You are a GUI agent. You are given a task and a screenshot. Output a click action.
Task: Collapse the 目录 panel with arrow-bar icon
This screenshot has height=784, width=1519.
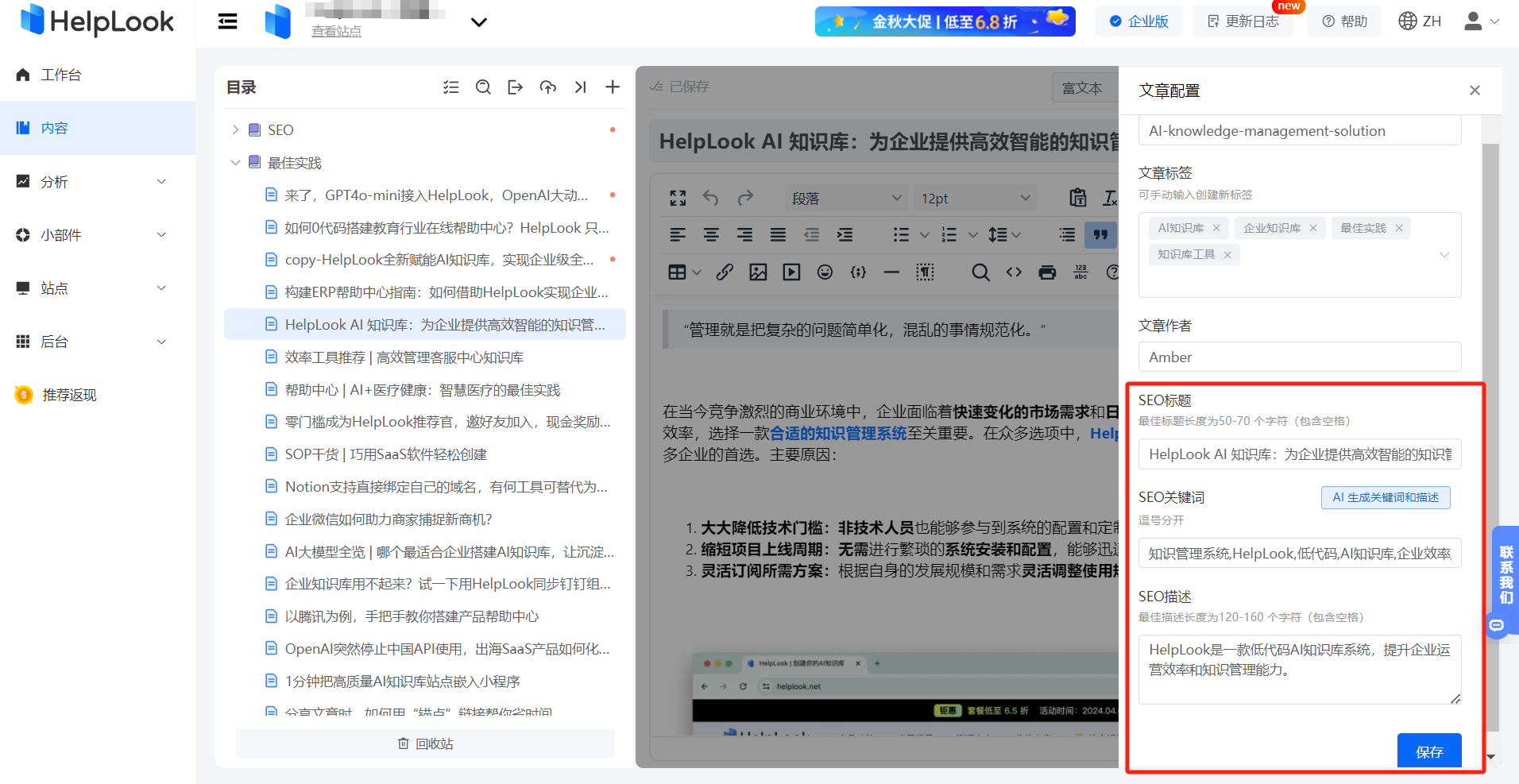[581, 87]
